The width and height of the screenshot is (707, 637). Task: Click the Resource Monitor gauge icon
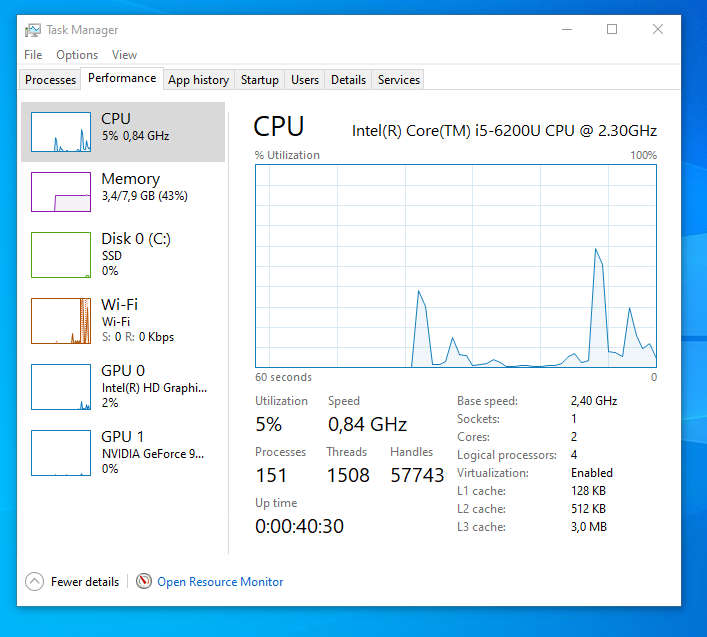tap(144, 581)
